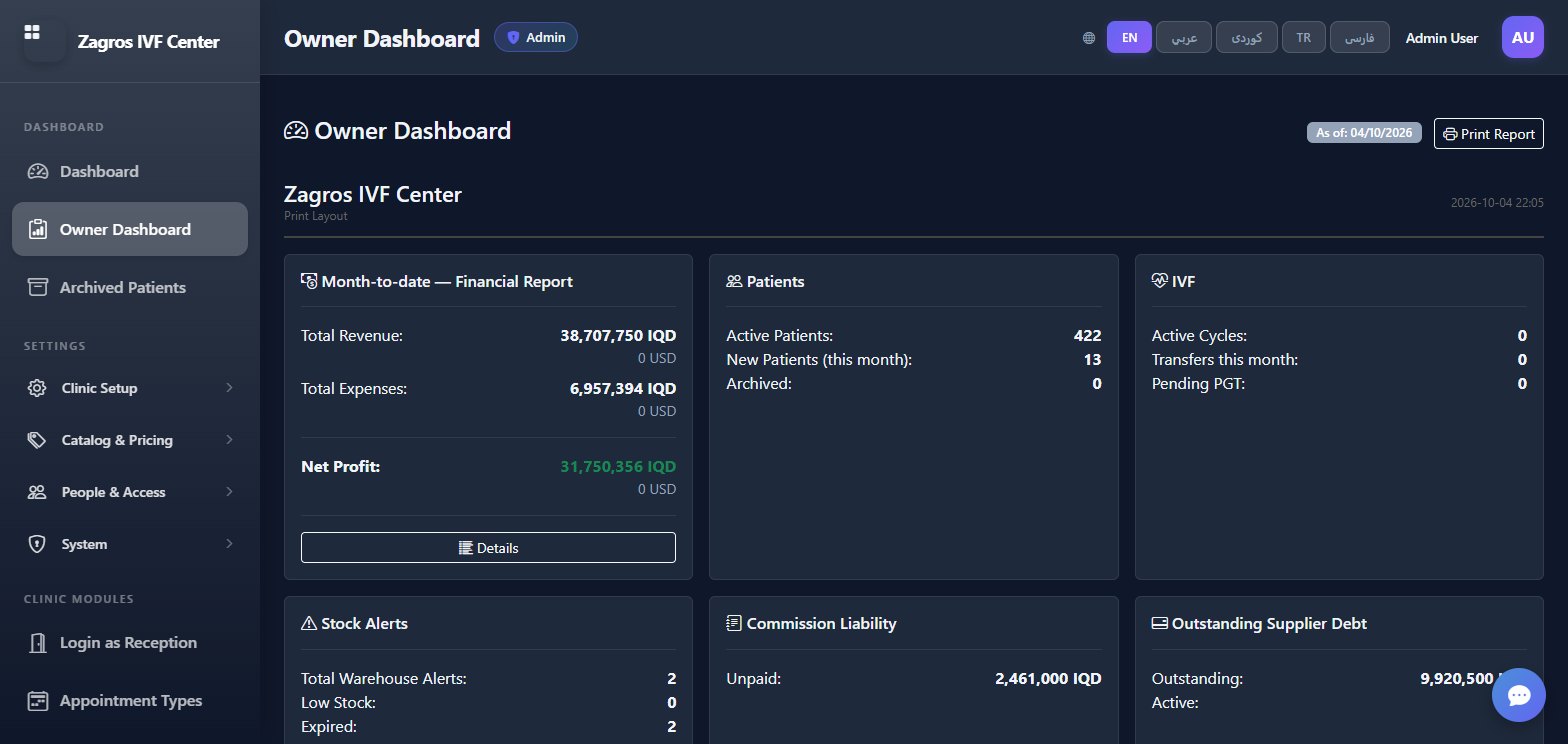This screenshot has width=1568, height=744.
Task: Open Login as Reception module
Action: pyautogui.click(x=130, y=642)
